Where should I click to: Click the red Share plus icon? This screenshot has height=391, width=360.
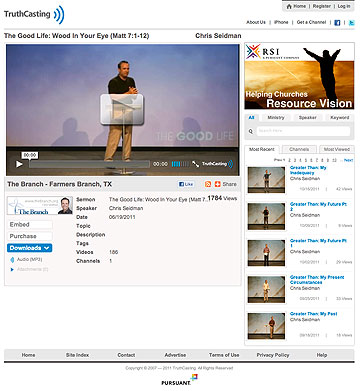click(217, 184)
